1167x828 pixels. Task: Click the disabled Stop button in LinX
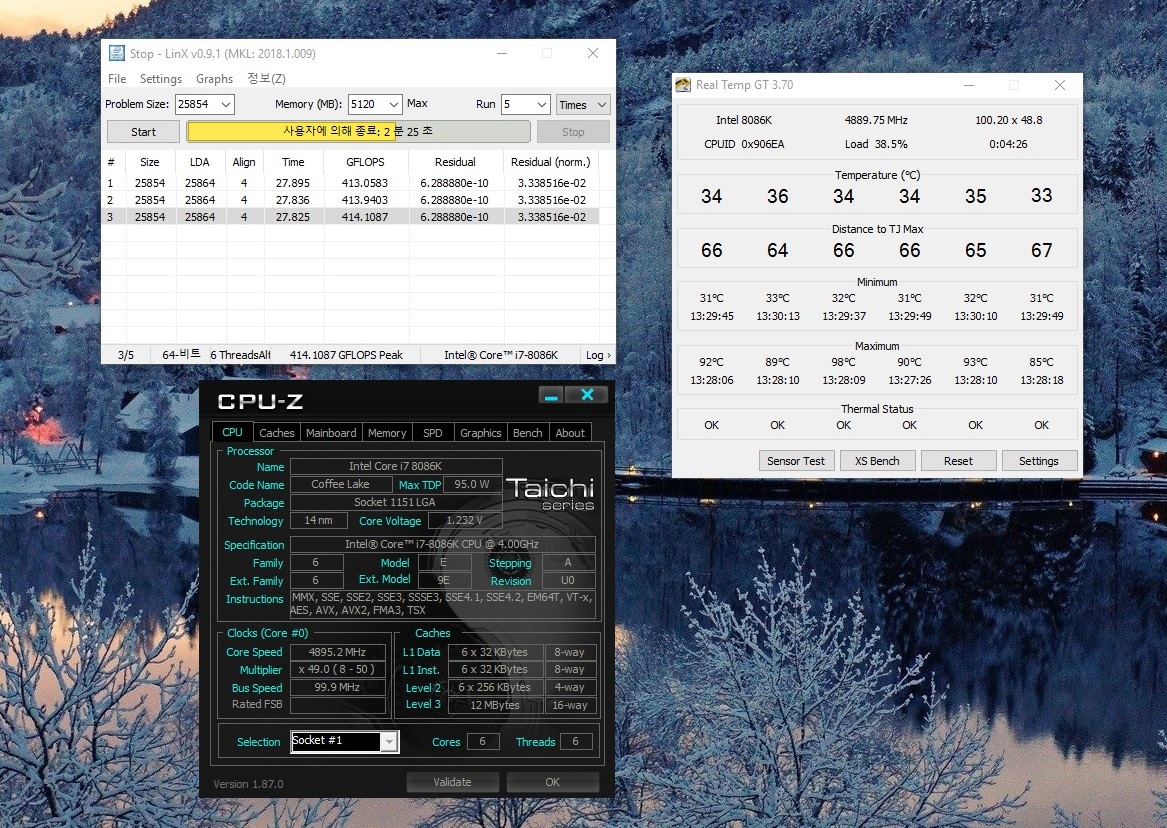coord(573,132)
